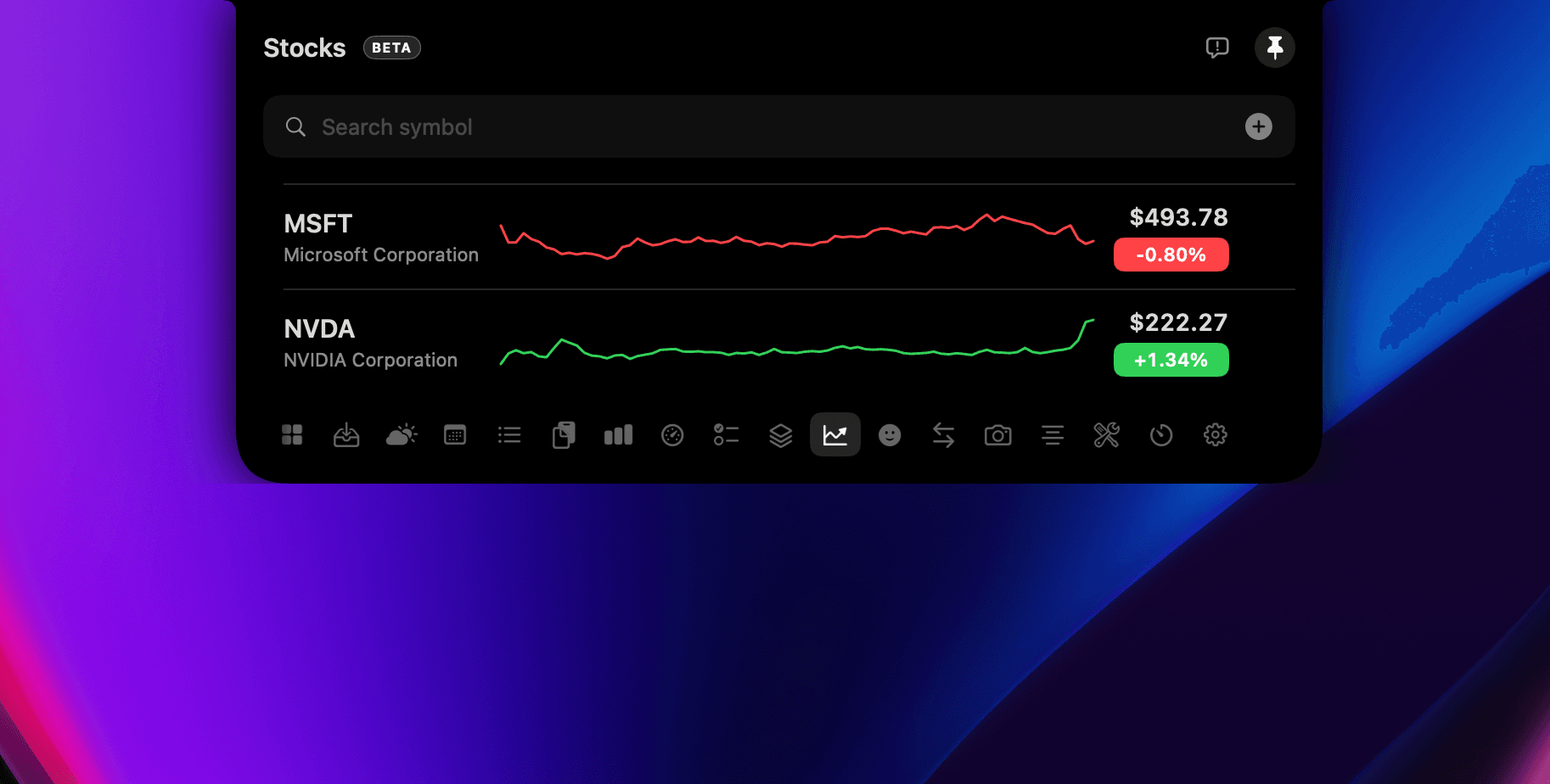Screen dimensions: 1550x784
Task: View the MSFT red price chart
Action: click(797, 237)
